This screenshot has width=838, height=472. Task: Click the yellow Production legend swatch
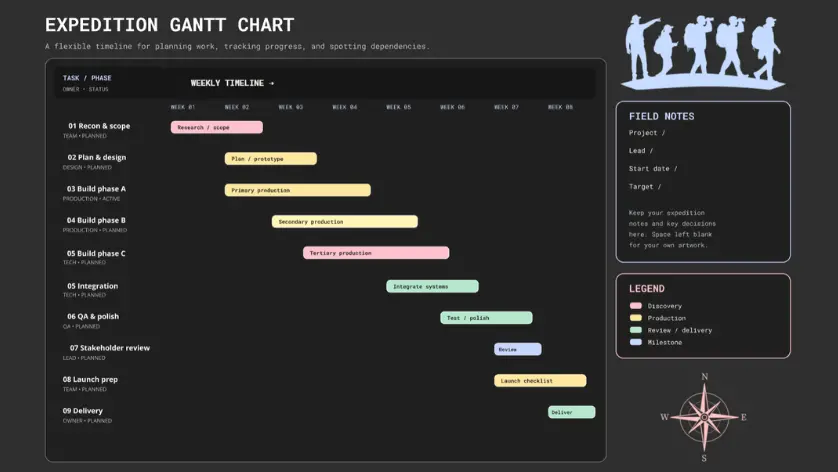tap(636, 318)
